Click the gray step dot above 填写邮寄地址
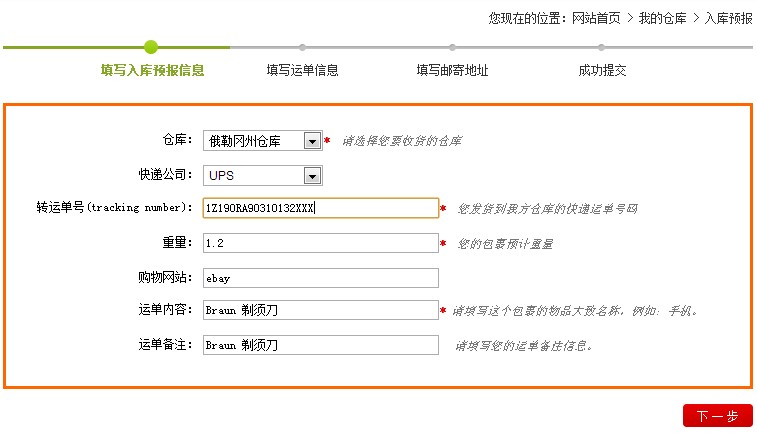 [x=452, y=46]
